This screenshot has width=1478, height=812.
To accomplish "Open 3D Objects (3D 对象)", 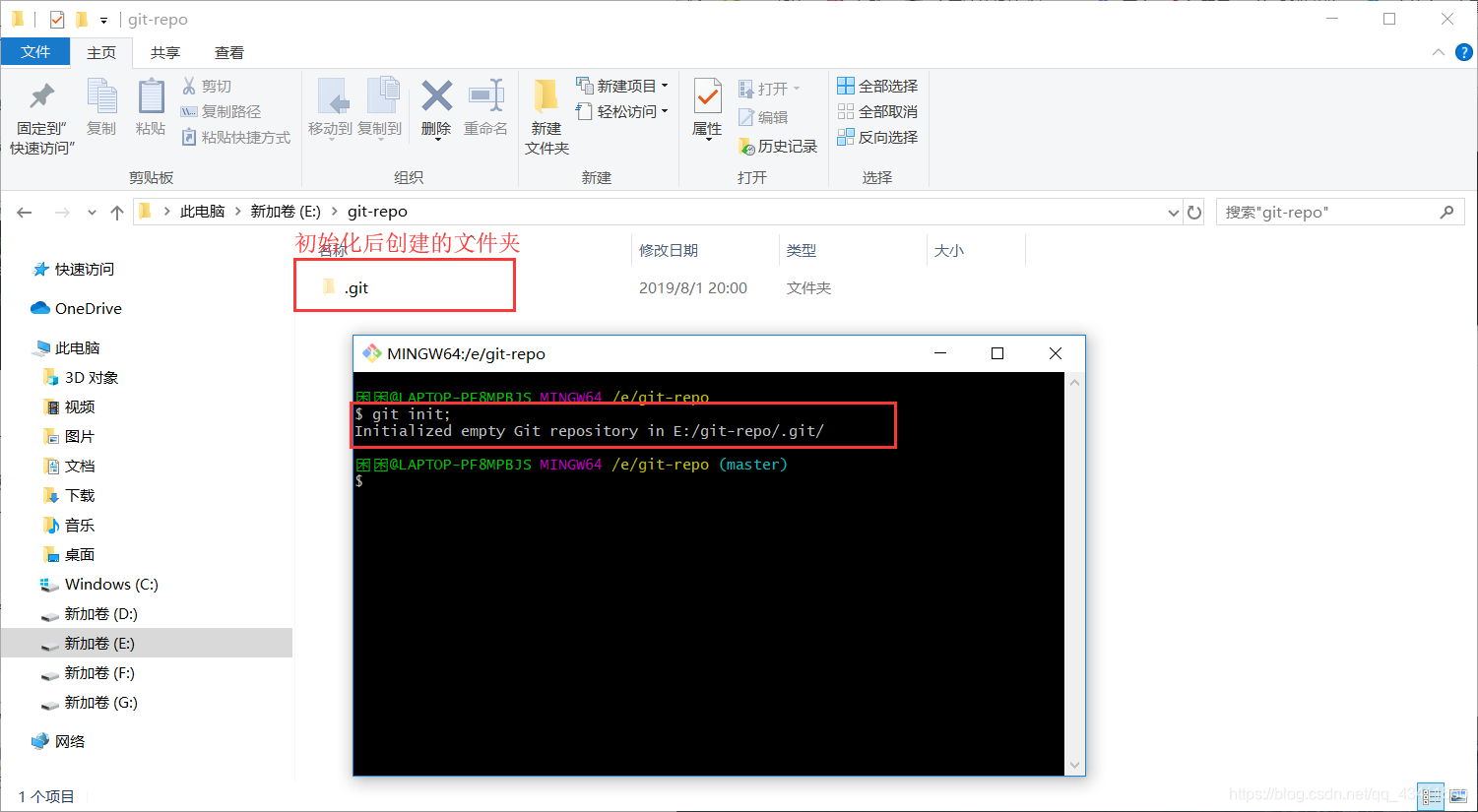I will (81, 378).
